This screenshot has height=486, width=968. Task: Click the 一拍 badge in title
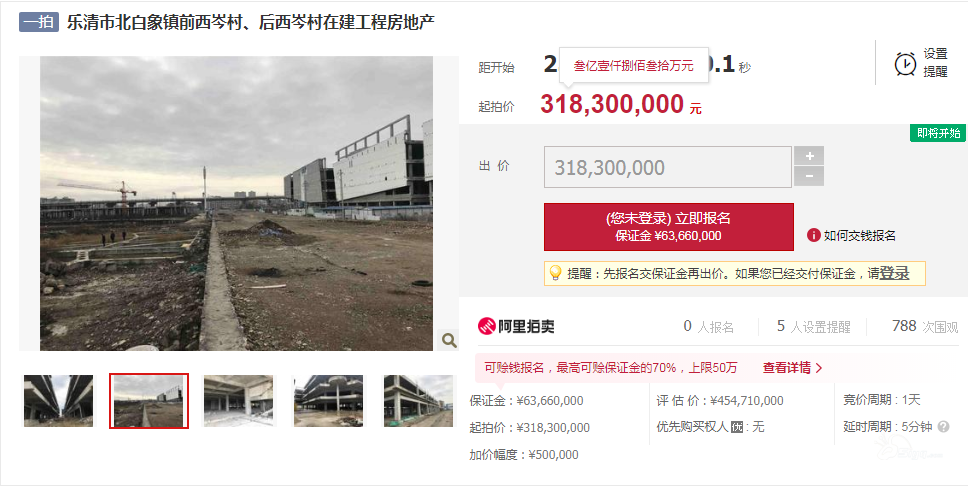(39, 22)
